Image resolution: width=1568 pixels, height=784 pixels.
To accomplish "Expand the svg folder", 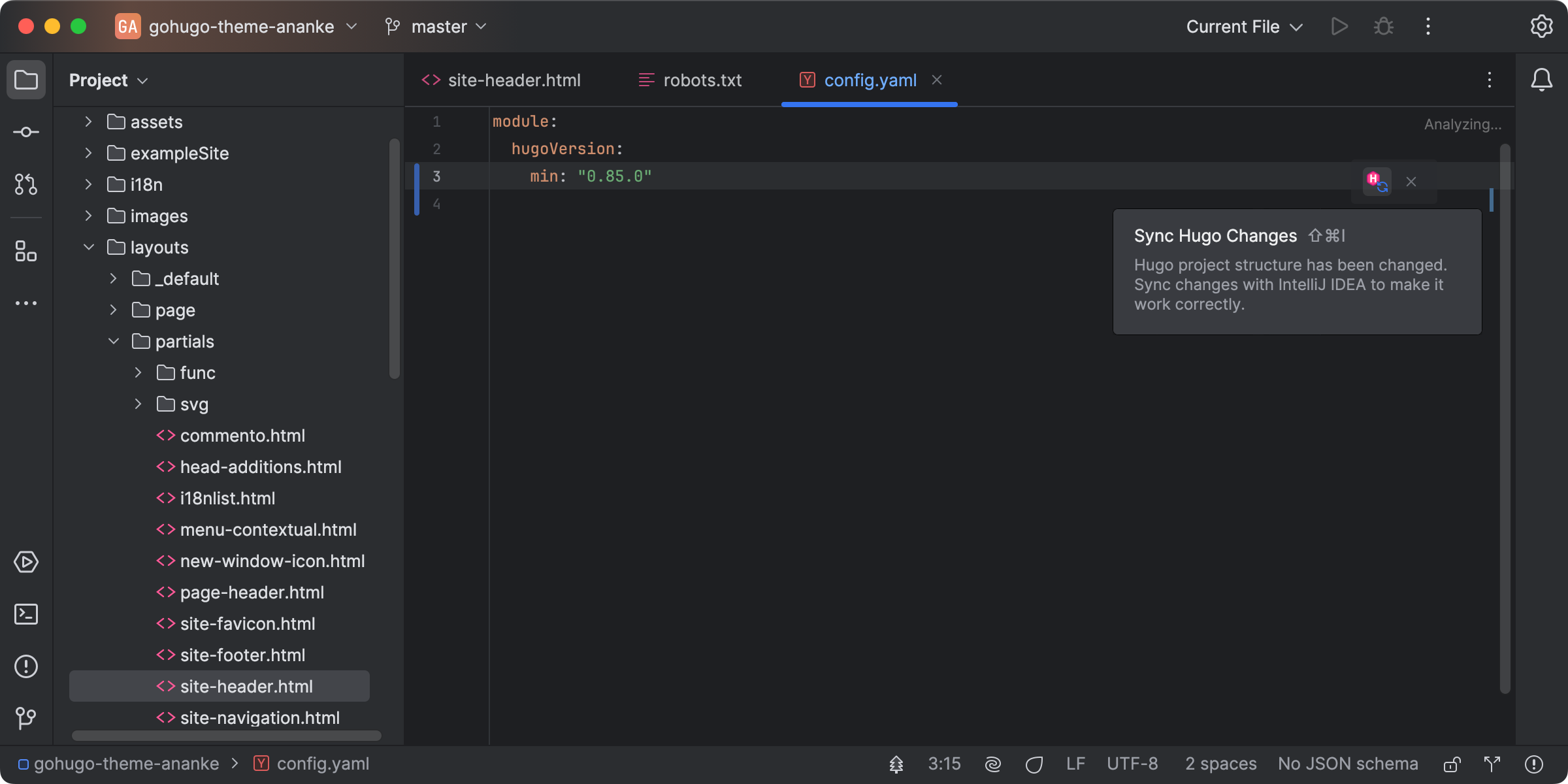I will pyautogui.click(x=139, y=404).
